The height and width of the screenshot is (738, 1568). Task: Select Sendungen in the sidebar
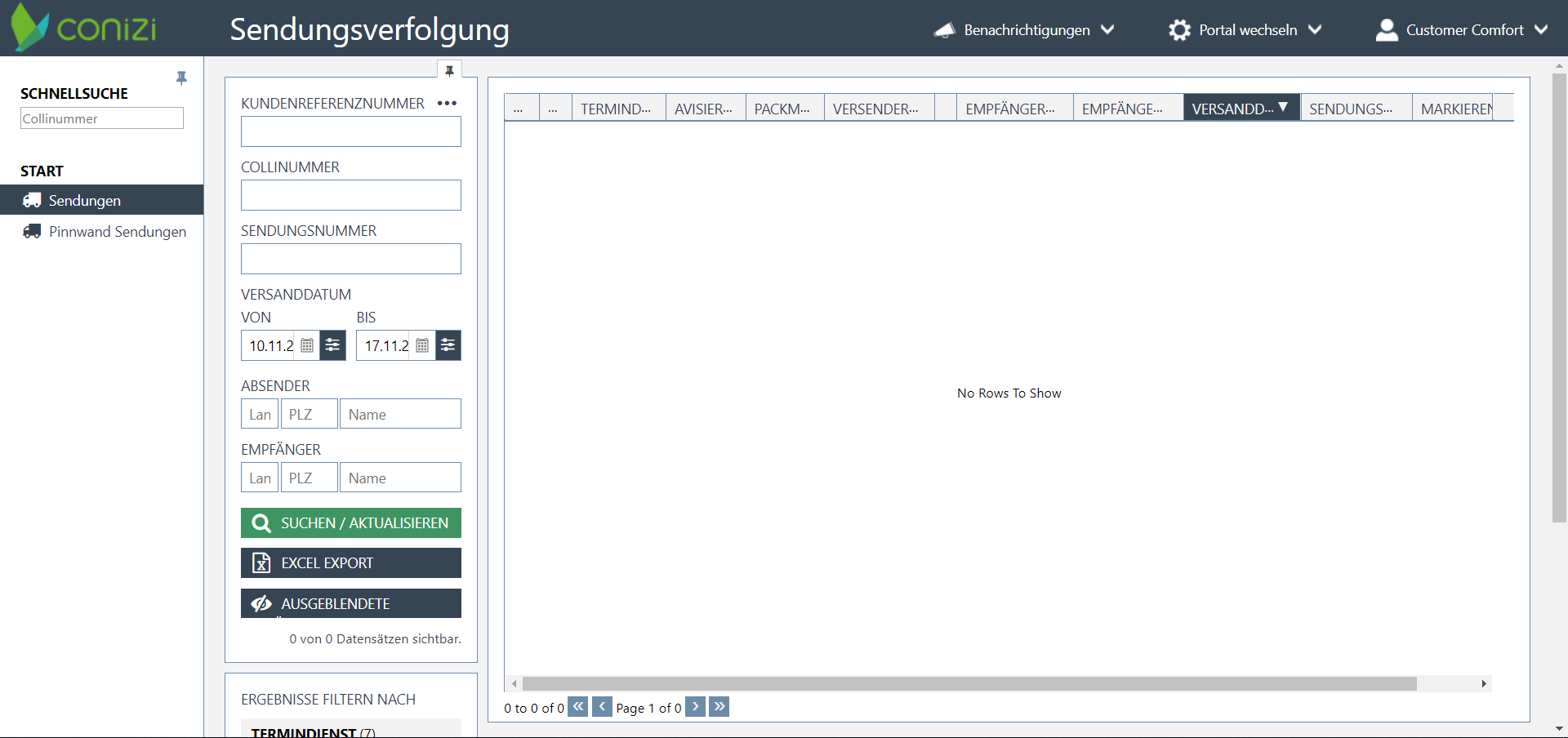pyautogui.click(x=84, y=201)
